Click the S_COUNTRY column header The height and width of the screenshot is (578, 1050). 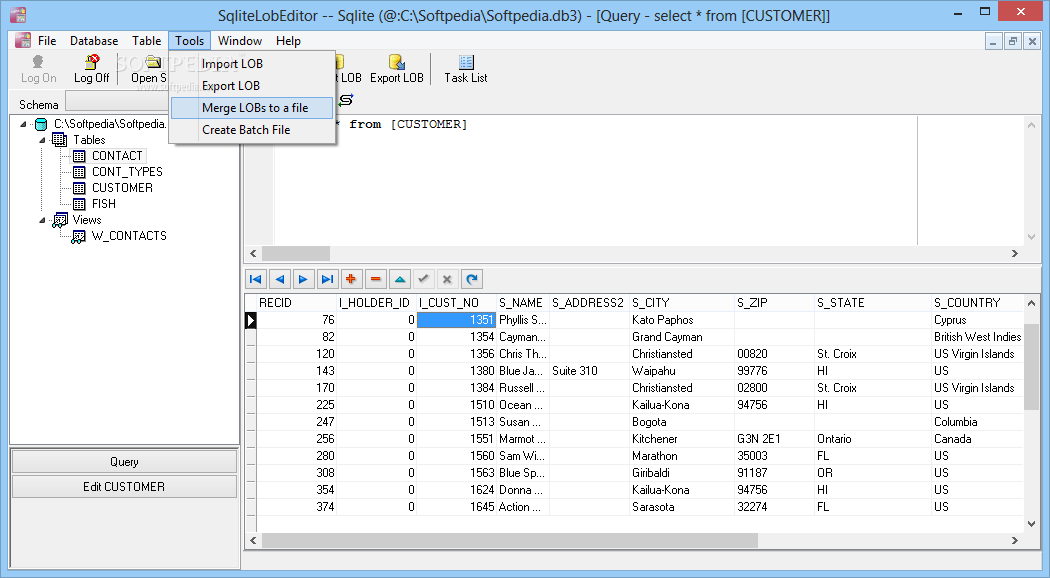point(978,303)
